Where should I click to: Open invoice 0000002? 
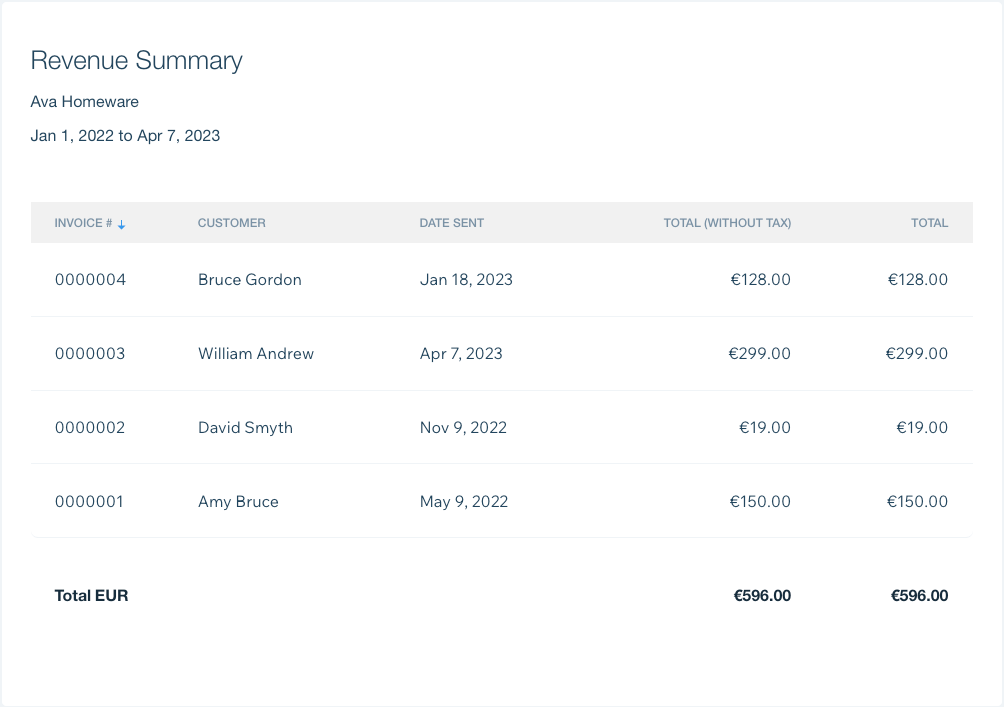(90, 428)
